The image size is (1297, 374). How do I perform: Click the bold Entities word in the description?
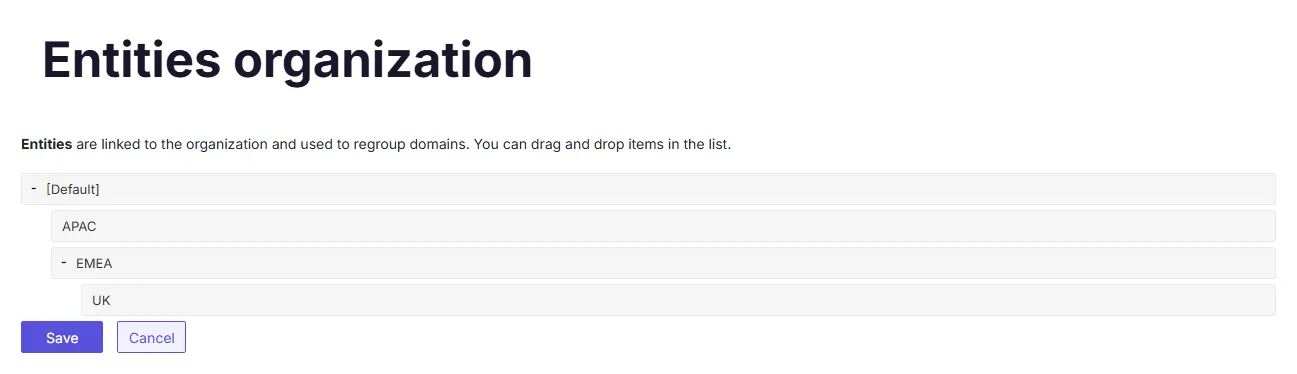pos(46,144)
